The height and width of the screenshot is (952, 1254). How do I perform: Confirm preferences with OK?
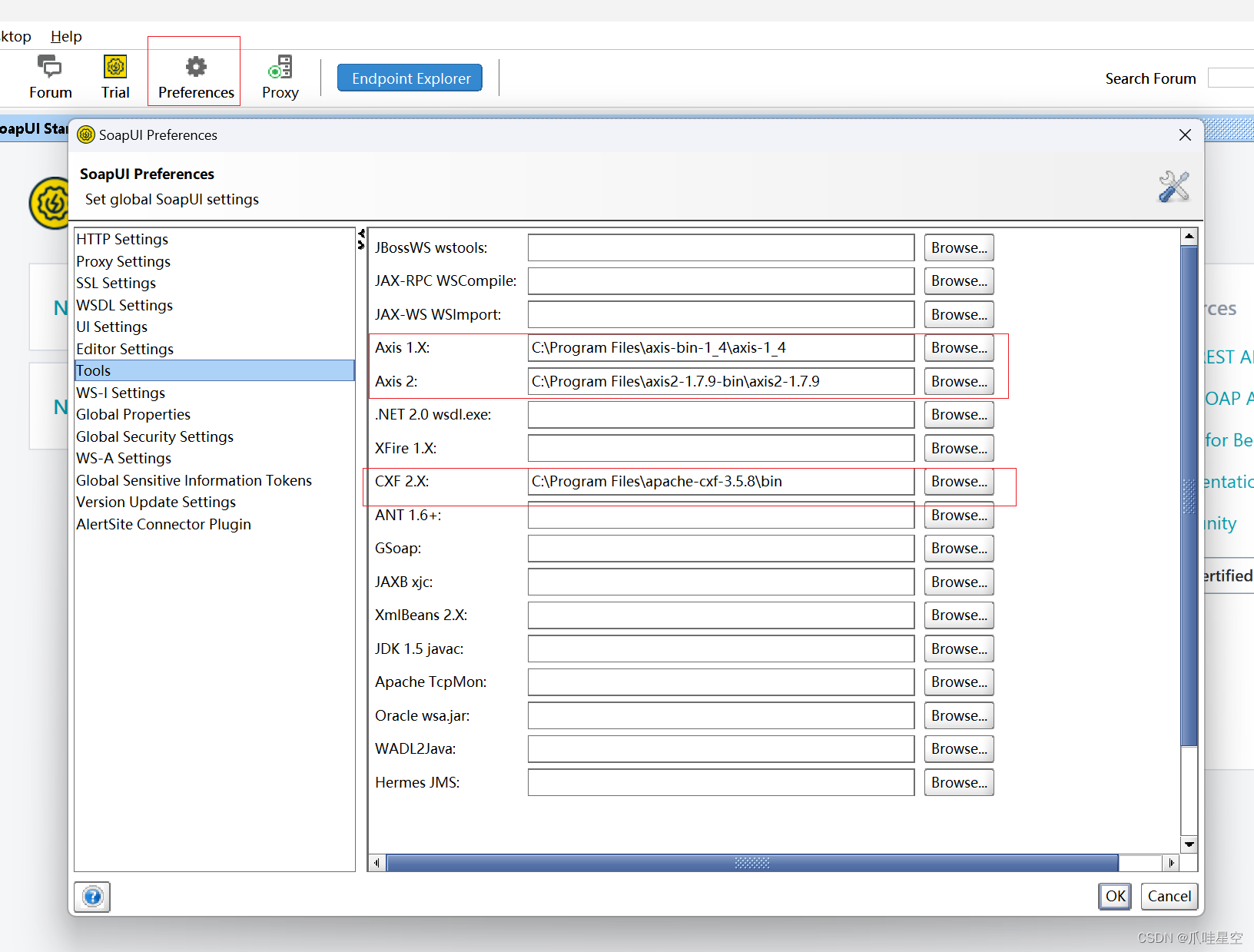click(1115, 896)
